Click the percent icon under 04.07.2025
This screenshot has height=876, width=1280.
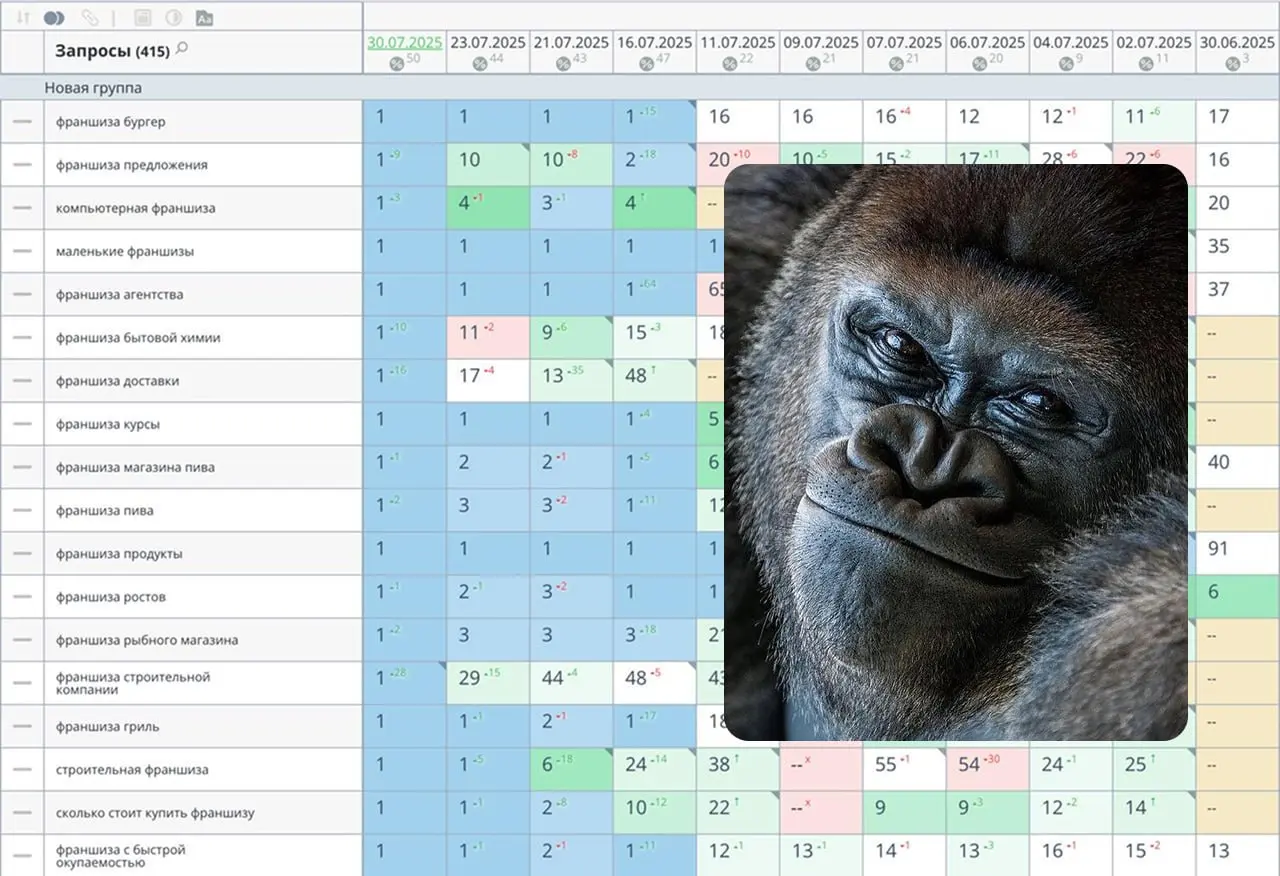1066,63
